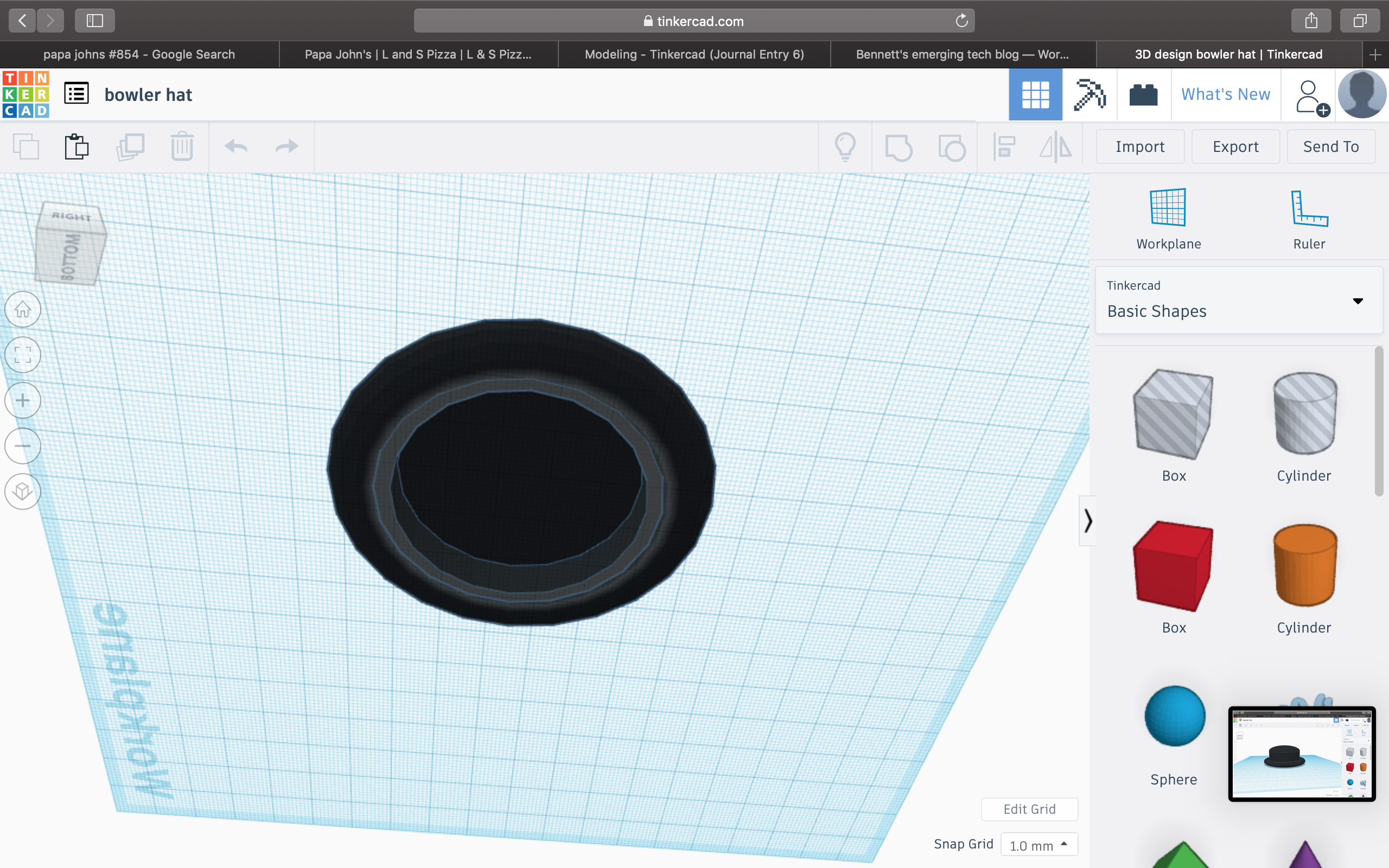Screen dimensions: 1389x868
Task: Open the Bricks mode icon
Action: pos(1143,95)
